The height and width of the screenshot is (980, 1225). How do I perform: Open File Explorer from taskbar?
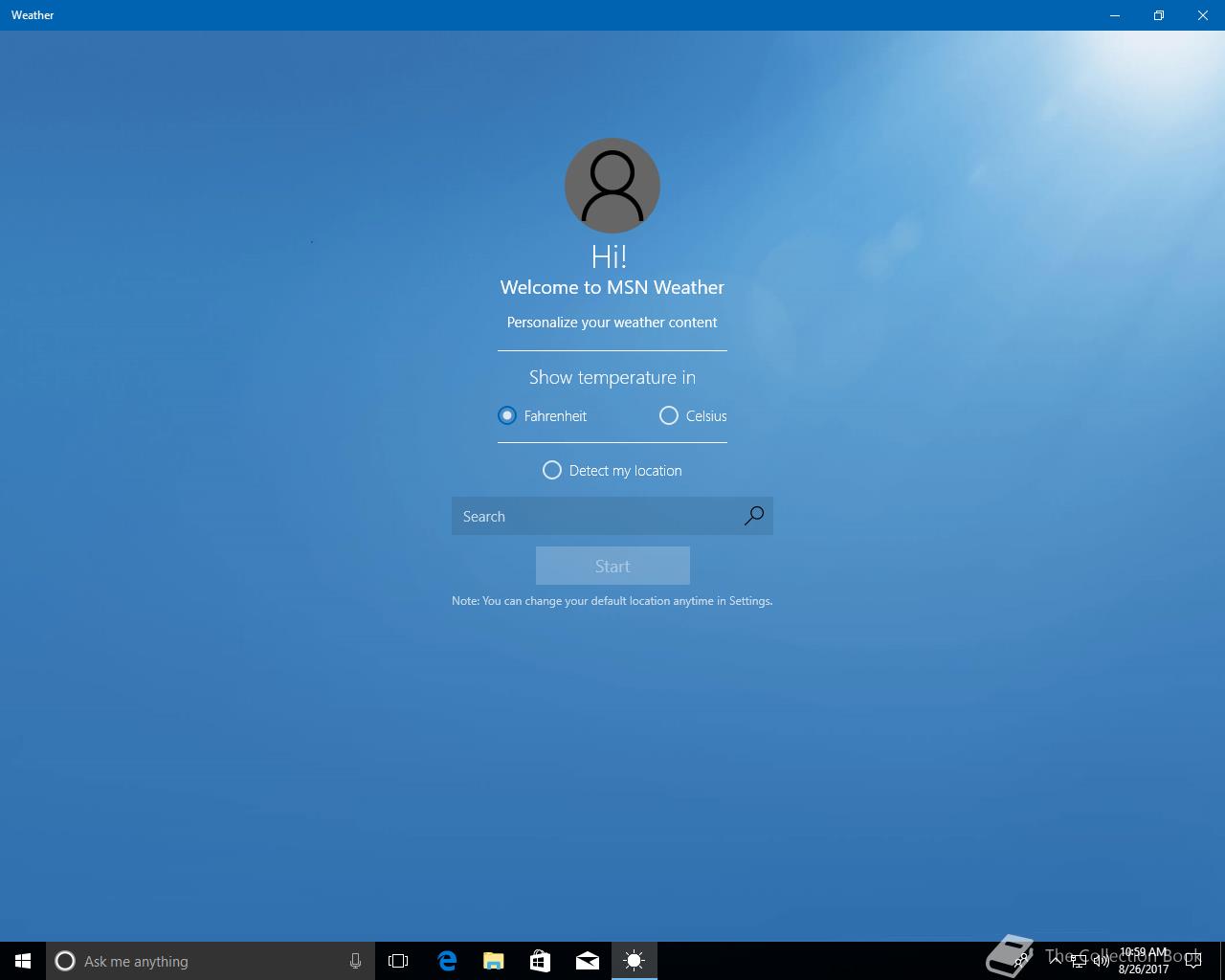493,961
